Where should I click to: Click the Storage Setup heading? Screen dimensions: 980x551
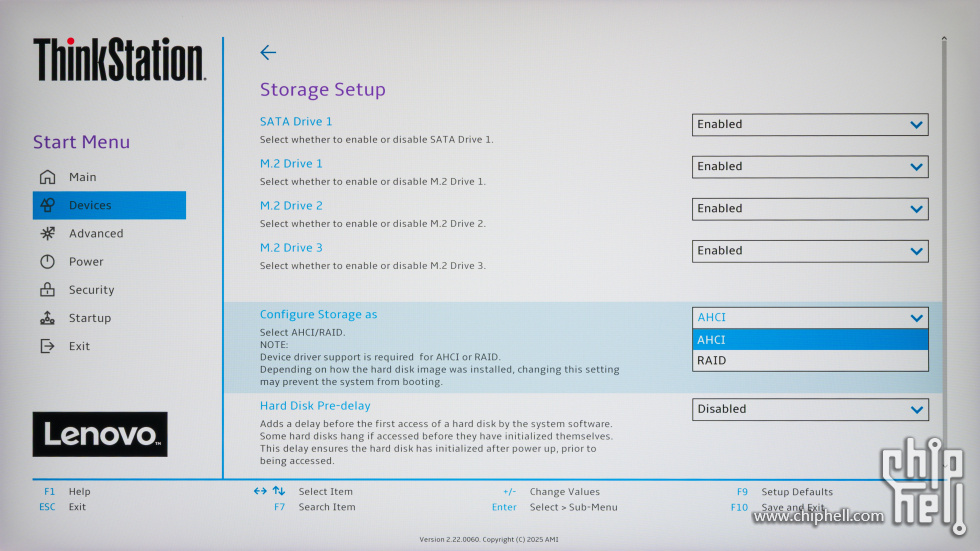pyautogui.click(x=322, y=89)
